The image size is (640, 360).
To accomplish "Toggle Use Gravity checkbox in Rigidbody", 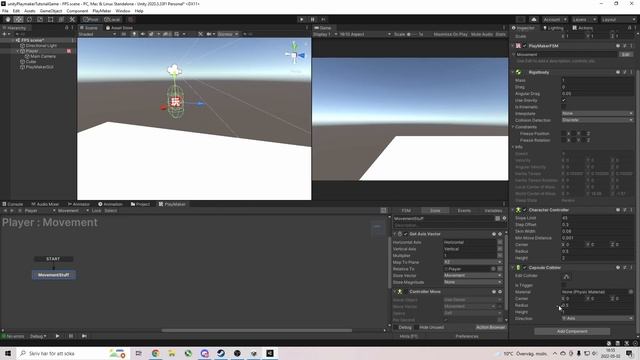I will (564, 100).
